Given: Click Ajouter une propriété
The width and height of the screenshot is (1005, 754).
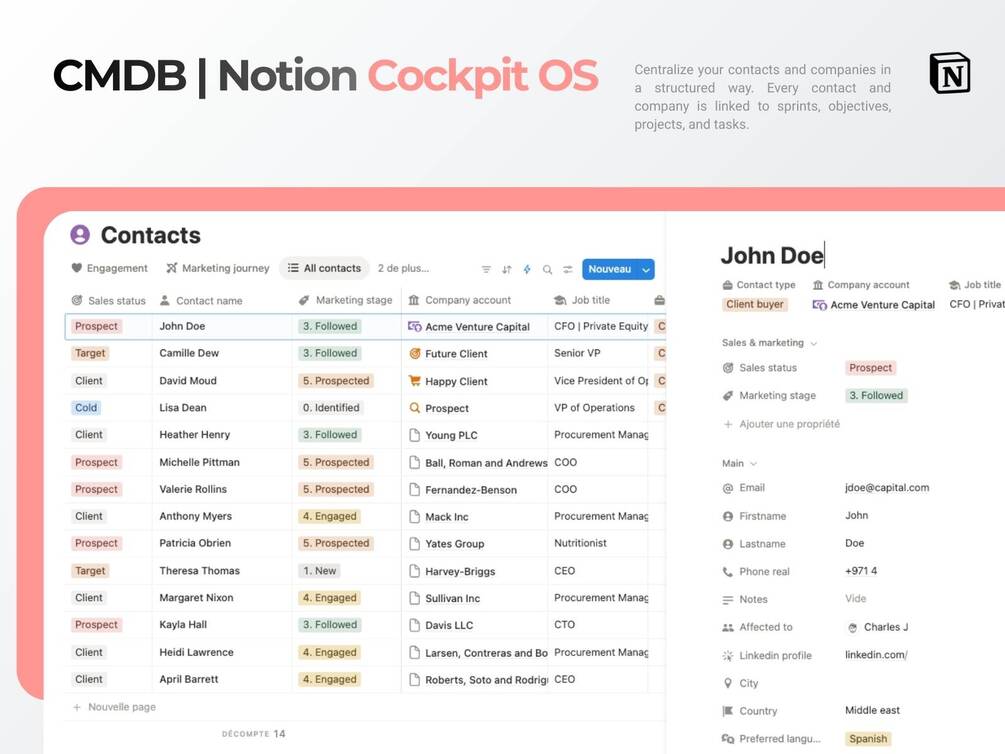Looking at the screenshot, I should (x=781, y=424).
